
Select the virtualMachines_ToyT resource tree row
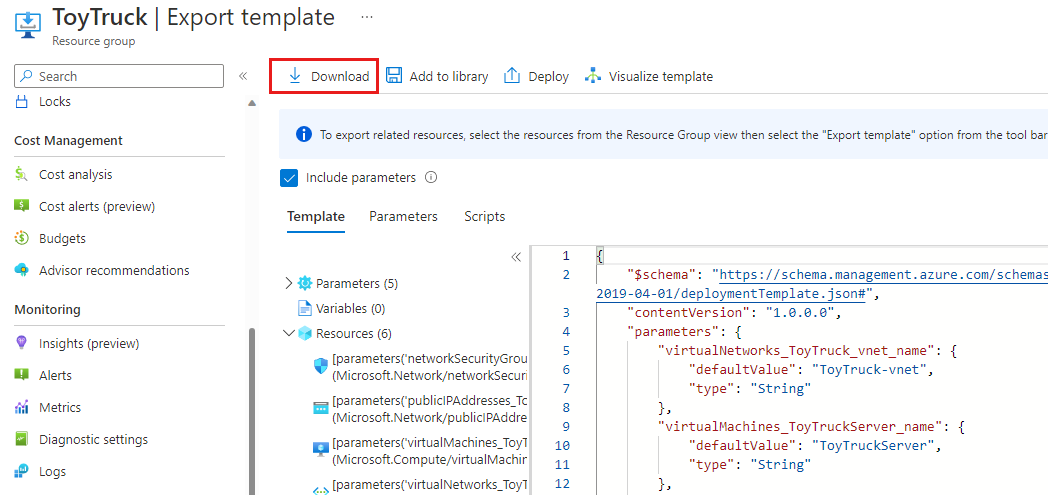(x=422, y=451)
